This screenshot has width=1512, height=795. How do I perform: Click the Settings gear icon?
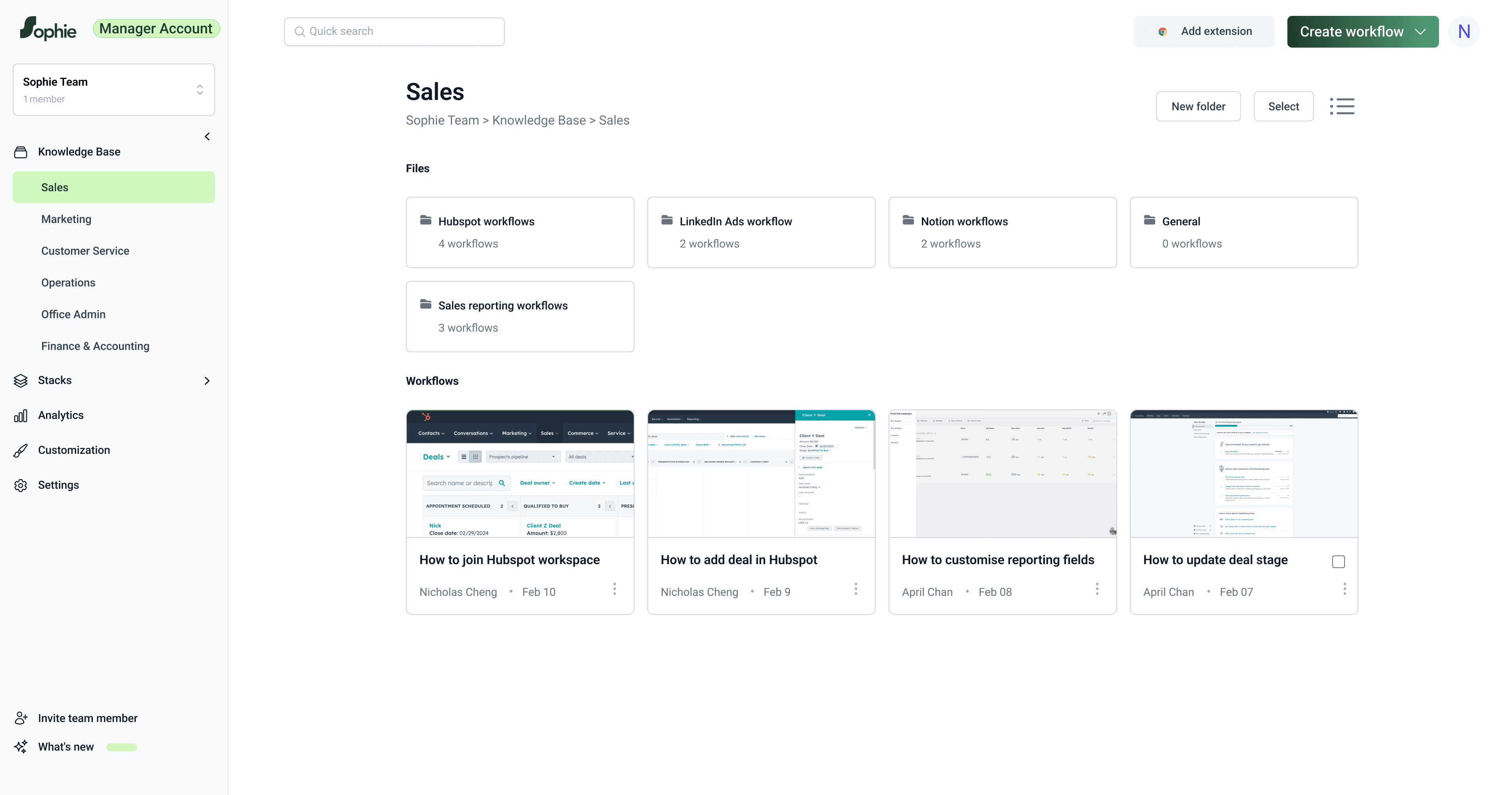point(21,486)
